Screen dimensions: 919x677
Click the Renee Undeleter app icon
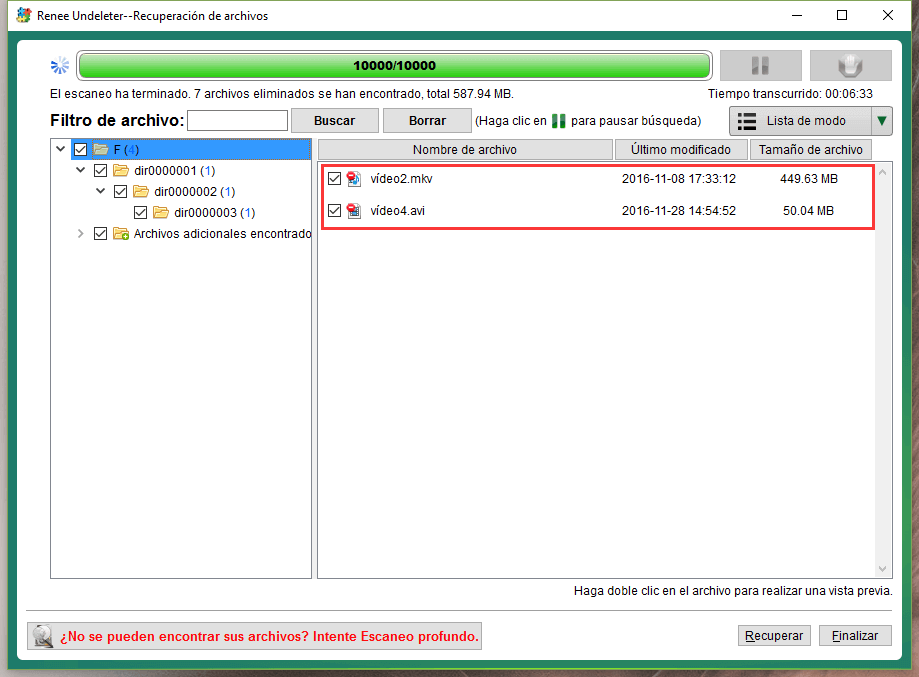point(24,15)
